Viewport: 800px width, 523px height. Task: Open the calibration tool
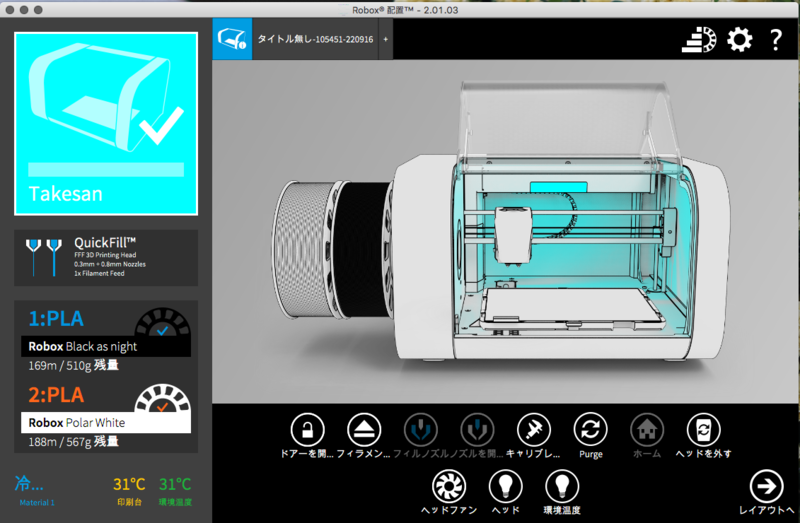(x=534, y=430)
